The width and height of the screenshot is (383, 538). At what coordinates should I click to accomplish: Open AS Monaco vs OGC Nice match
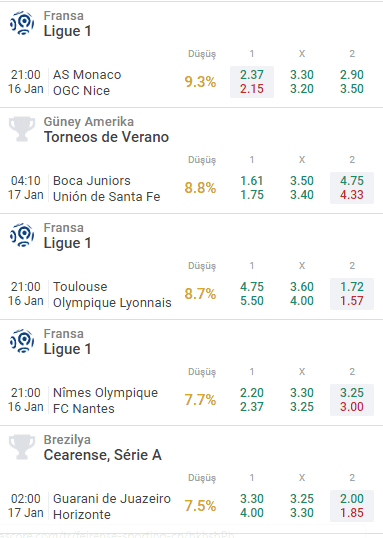pyautogui.click(x=87, y=83)
